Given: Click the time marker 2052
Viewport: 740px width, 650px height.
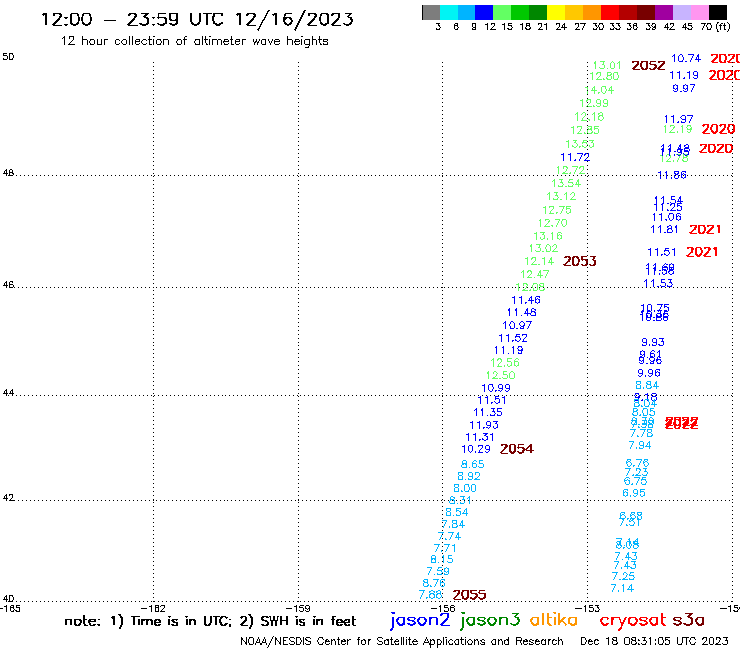Looking at the screenshot, I should (x=648, y=66).
